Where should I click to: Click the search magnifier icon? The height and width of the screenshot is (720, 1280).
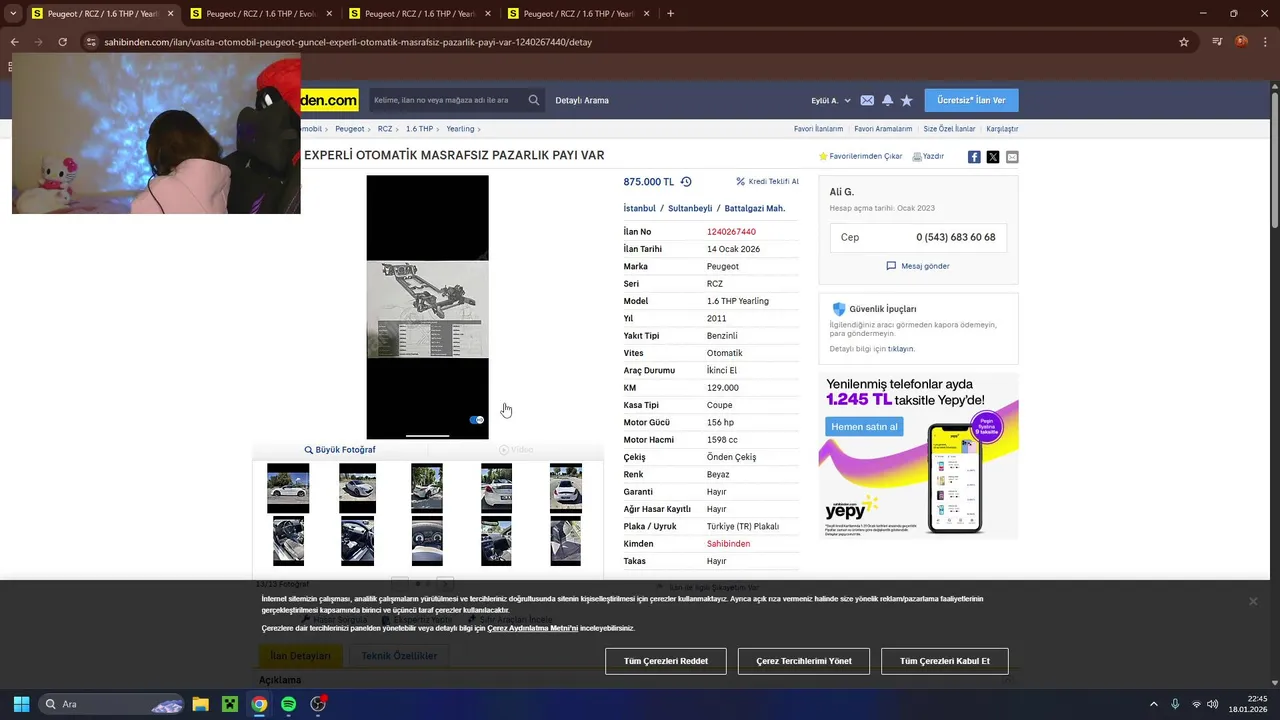click(534, 100)
